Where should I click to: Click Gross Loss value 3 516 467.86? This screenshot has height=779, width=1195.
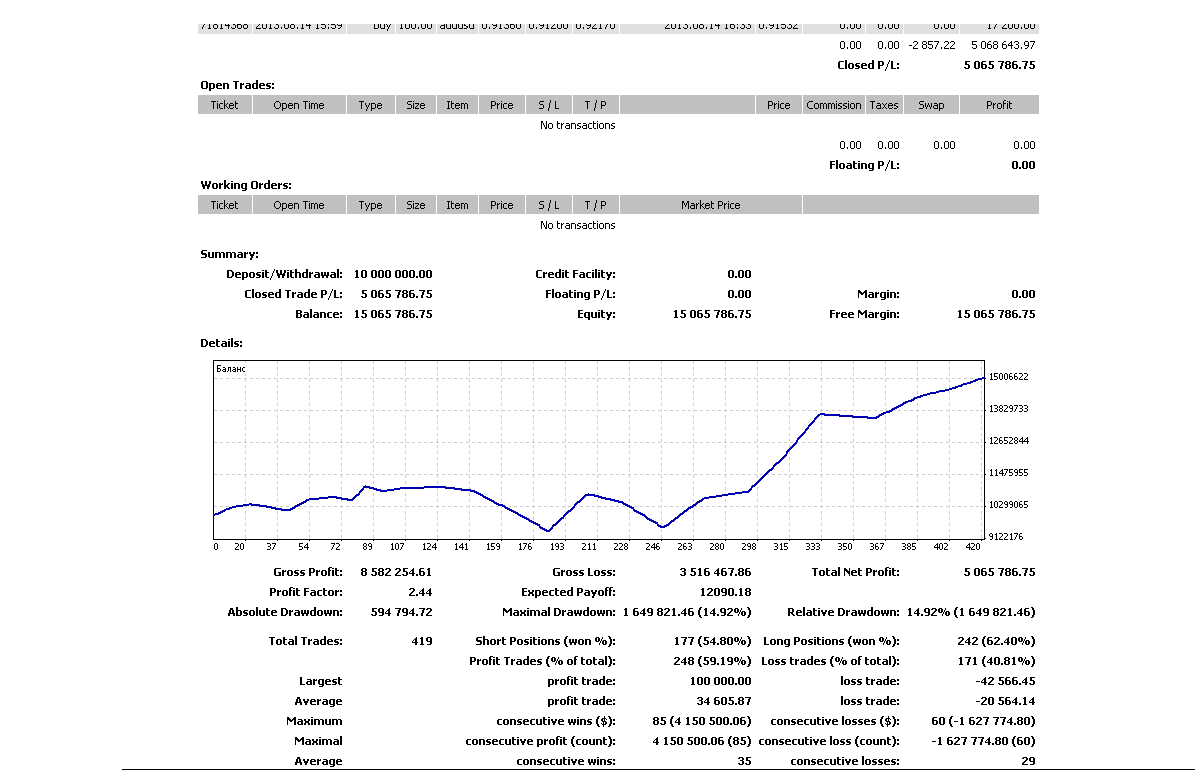pyautogui.click(x=715, y=572)
